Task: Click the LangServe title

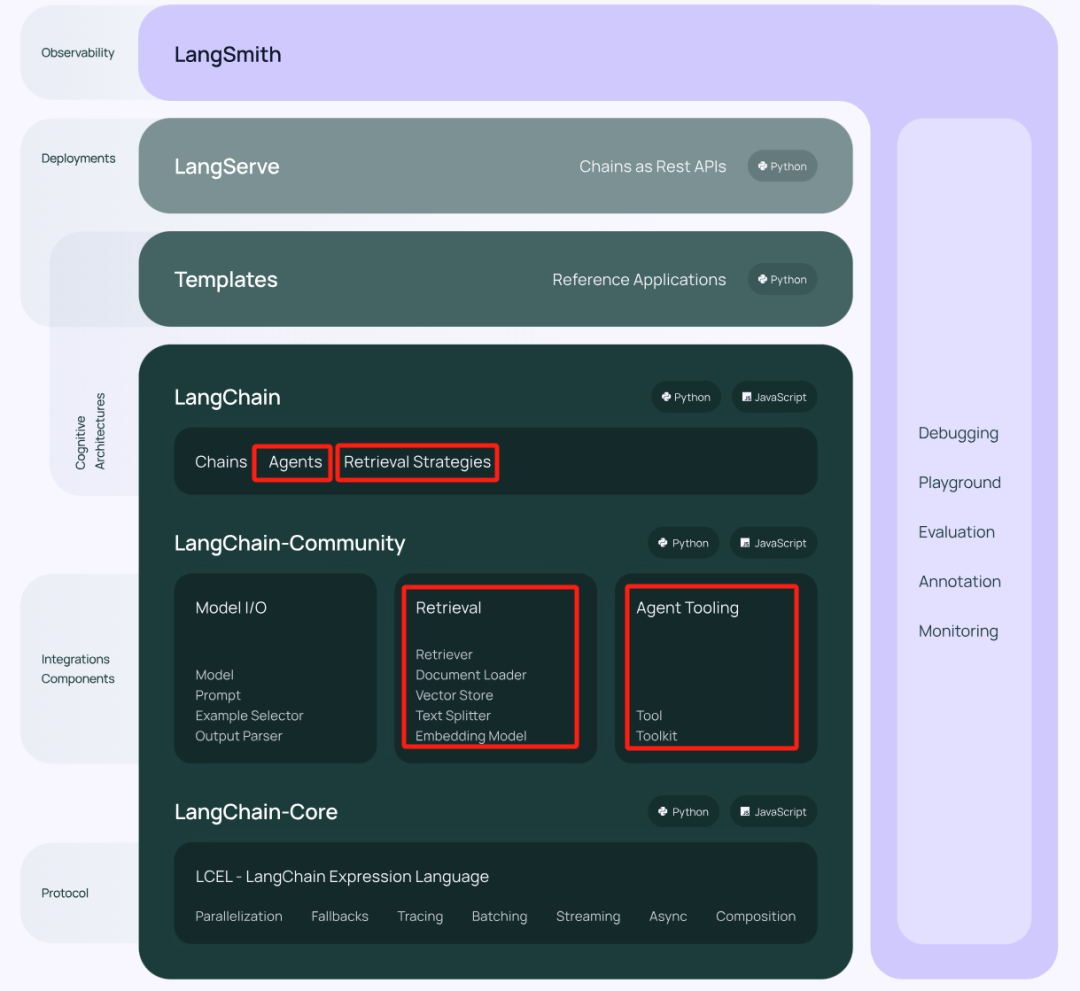Action: (227, 167)
